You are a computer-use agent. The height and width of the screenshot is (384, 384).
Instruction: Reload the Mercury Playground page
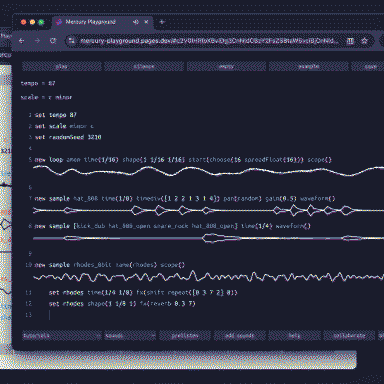pyautogui.click(x=53, y=41)
